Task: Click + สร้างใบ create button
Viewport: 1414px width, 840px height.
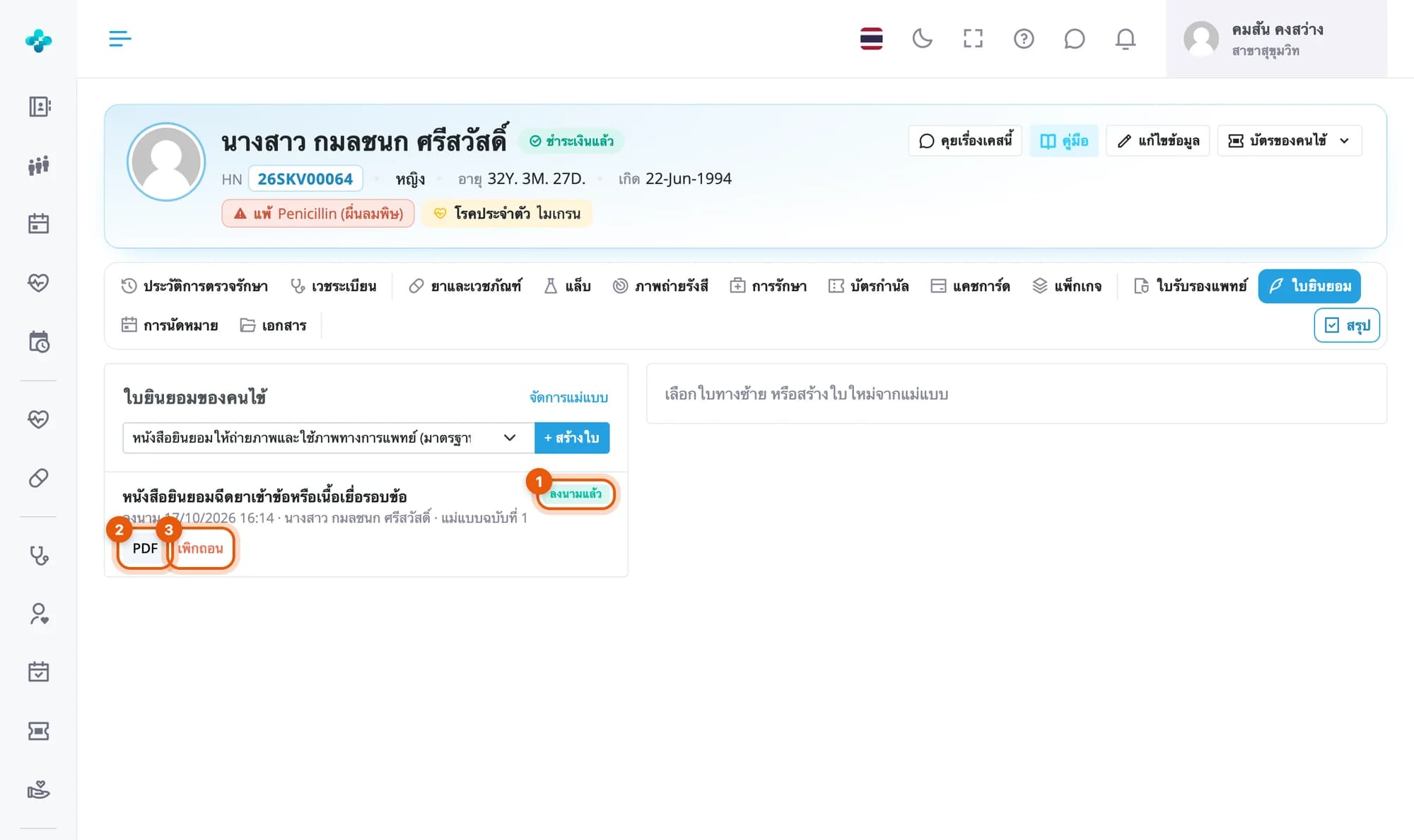Action: [572, 438]
